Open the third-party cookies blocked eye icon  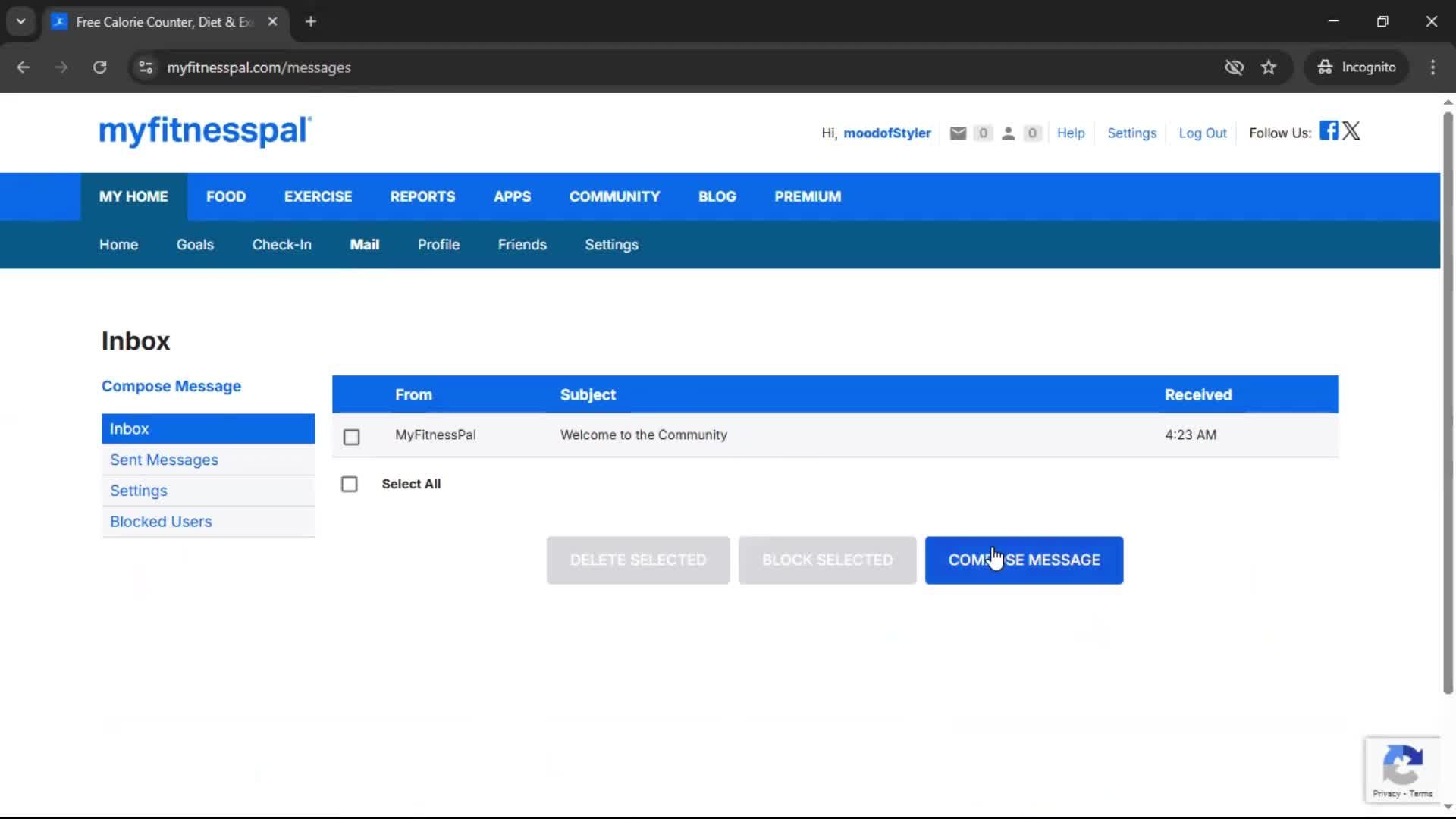[1234, 67]
